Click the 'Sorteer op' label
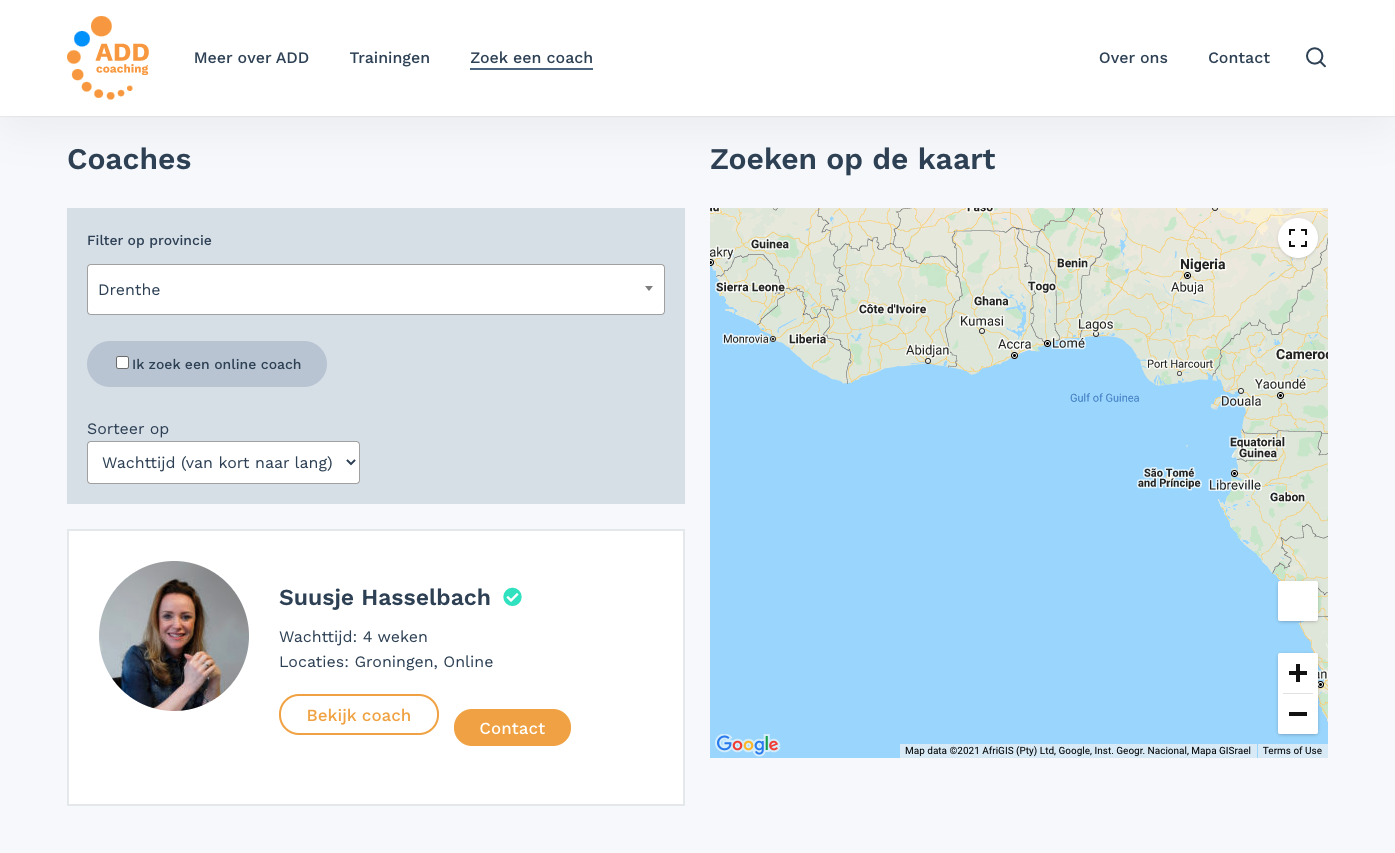The width and height of the screenshot is (1395, 853). 128,429
